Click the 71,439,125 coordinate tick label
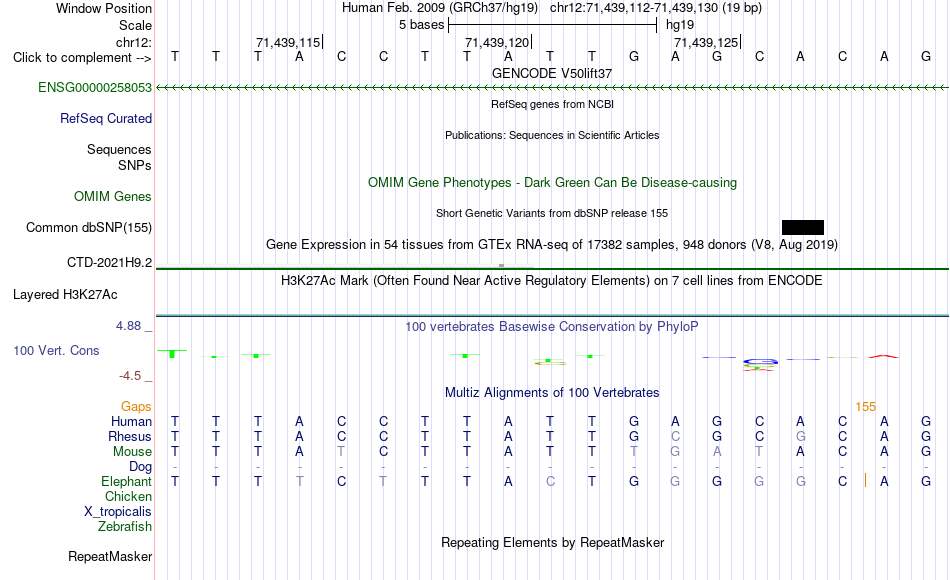This screenshot has width=950, height=580. (x=706, y=42)
